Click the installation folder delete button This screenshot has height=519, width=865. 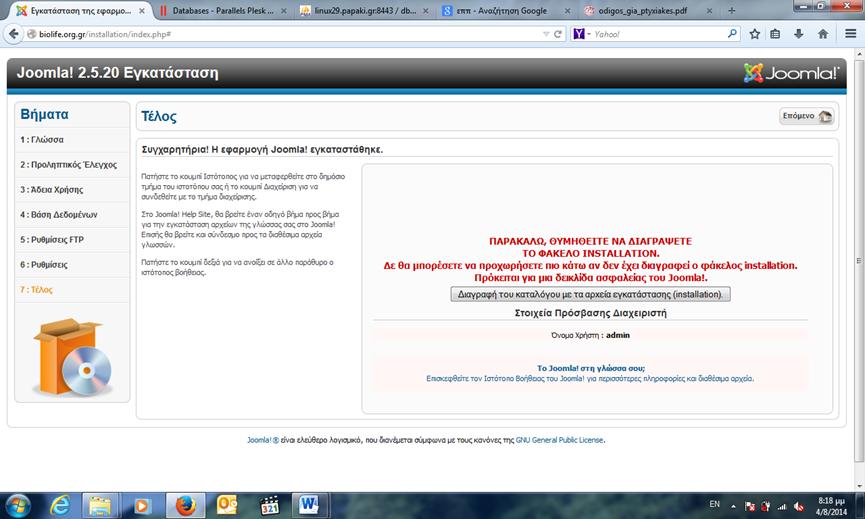pos(590,295)
